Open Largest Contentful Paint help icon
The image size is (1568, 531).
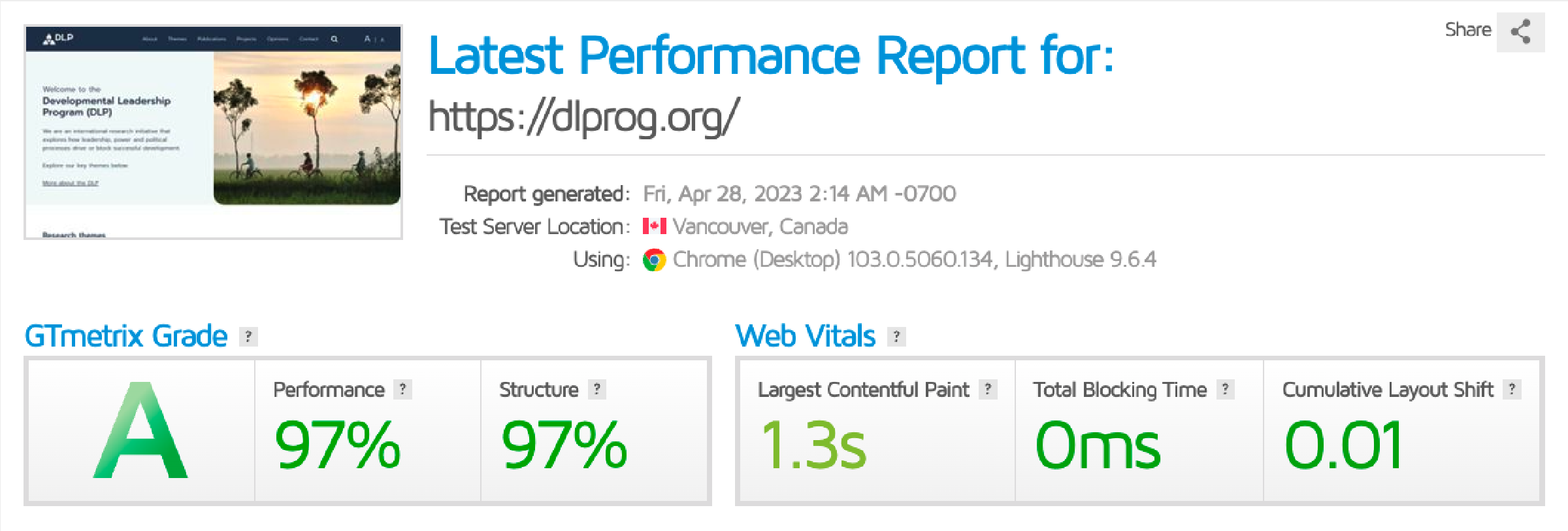tap(988, 390)
